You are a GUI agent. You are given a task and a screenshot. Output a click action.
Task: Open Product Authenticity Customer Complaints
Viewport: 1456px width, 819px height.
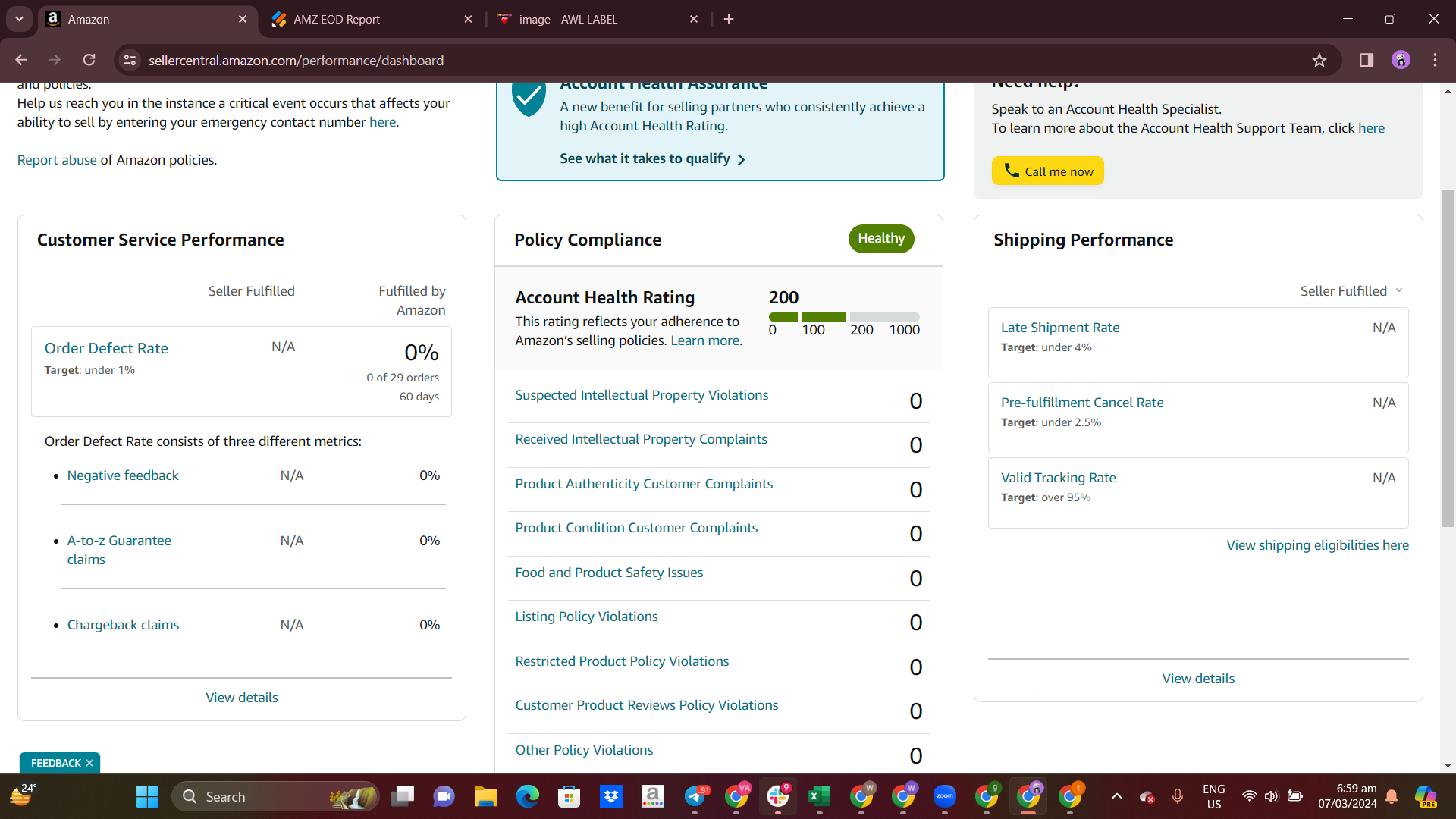(644, 484)
